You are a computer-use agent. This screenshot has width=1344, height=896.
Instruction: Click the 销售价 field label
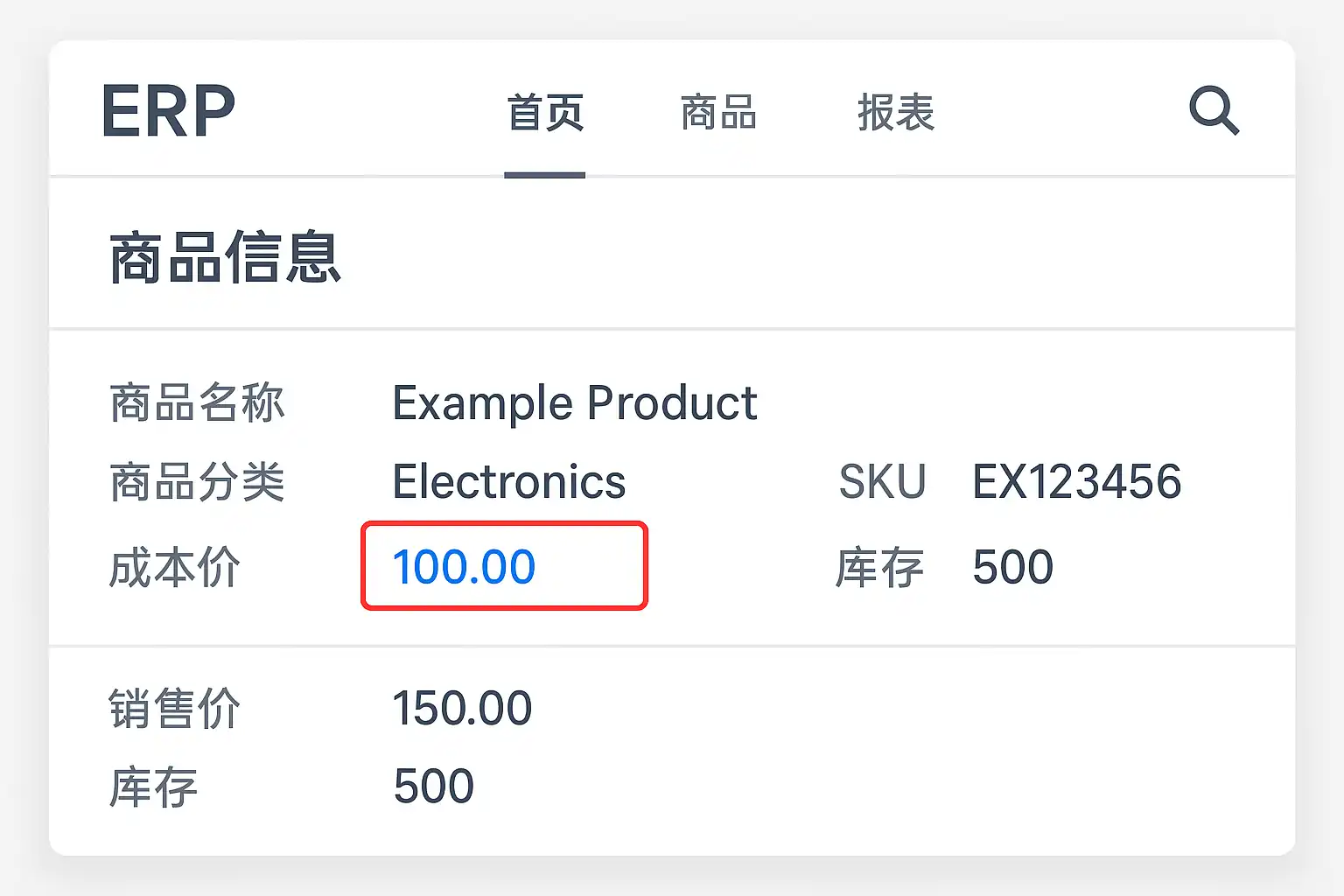(x=174, y=708)
